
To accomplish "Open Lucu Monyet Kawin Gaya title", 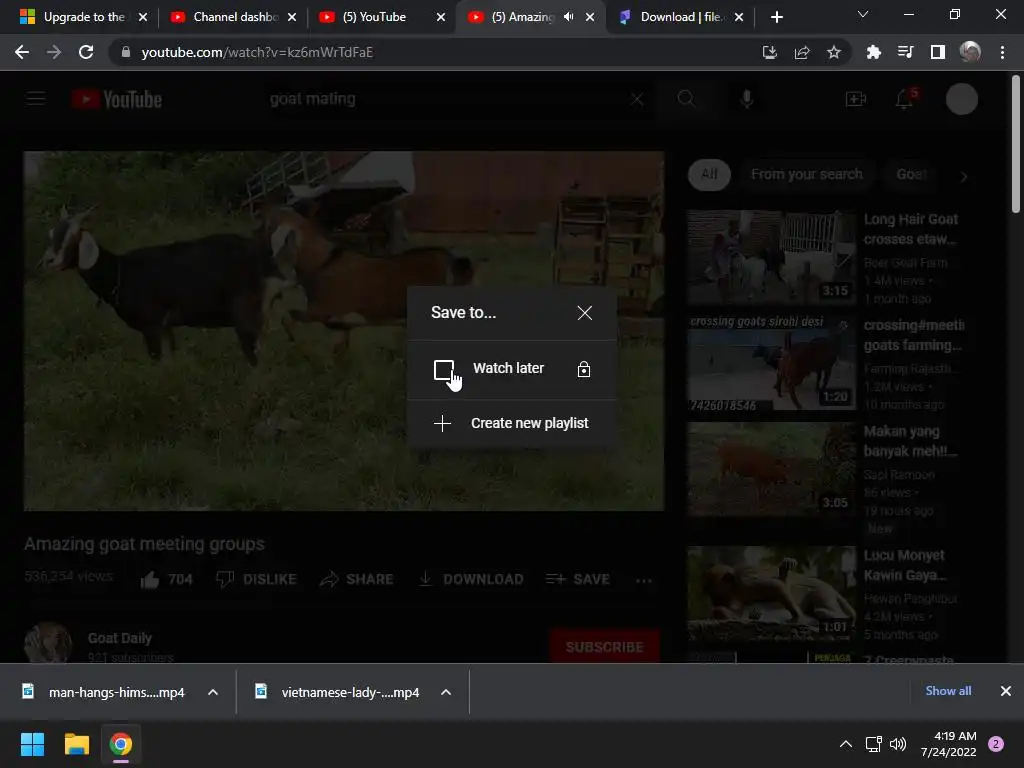I will point(904,565).
